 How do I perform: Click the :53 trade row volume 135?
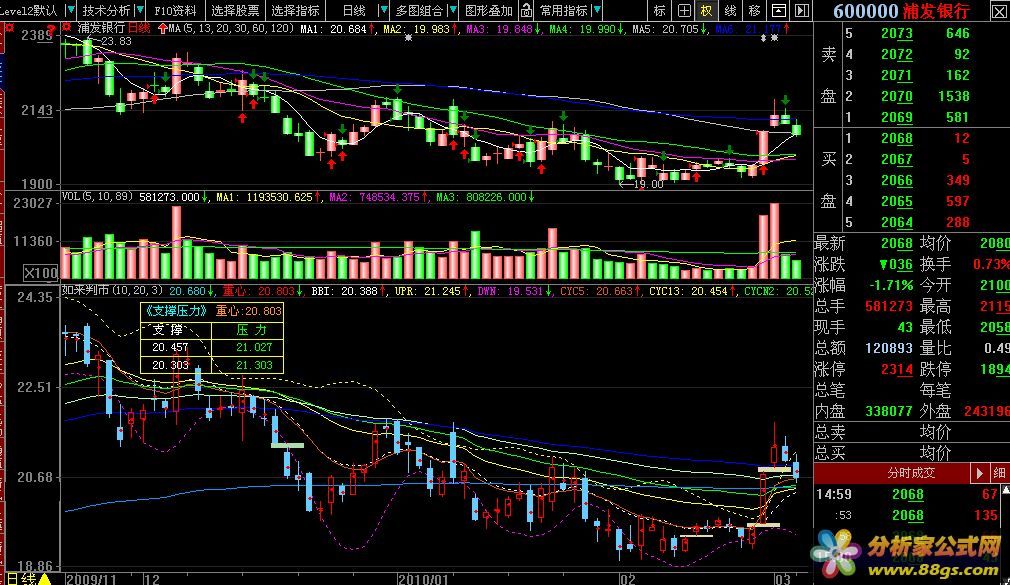(x=986, y=515)
